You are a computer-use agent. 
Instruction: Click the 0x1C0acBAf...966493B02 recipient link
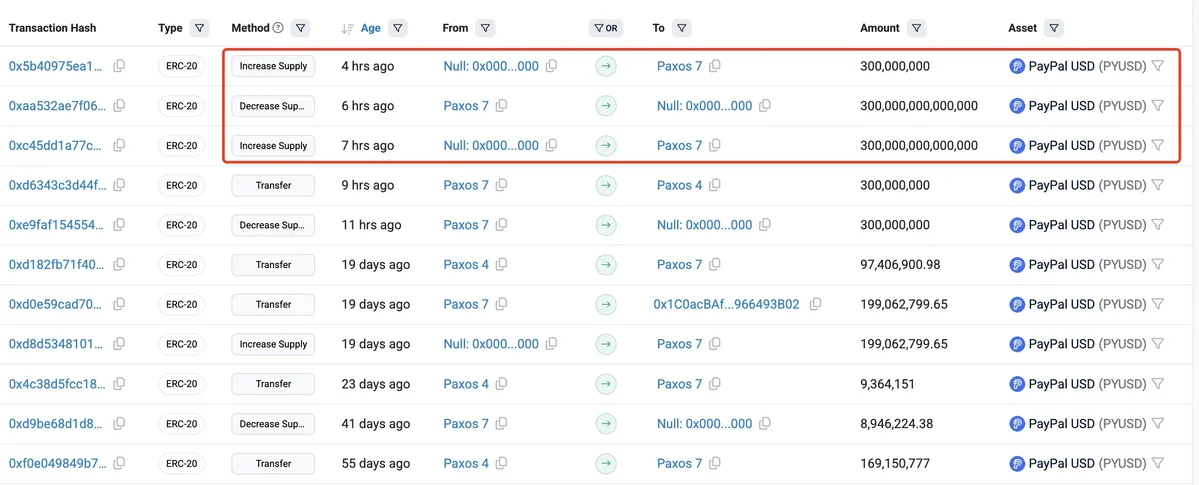(x=726, y=304)
